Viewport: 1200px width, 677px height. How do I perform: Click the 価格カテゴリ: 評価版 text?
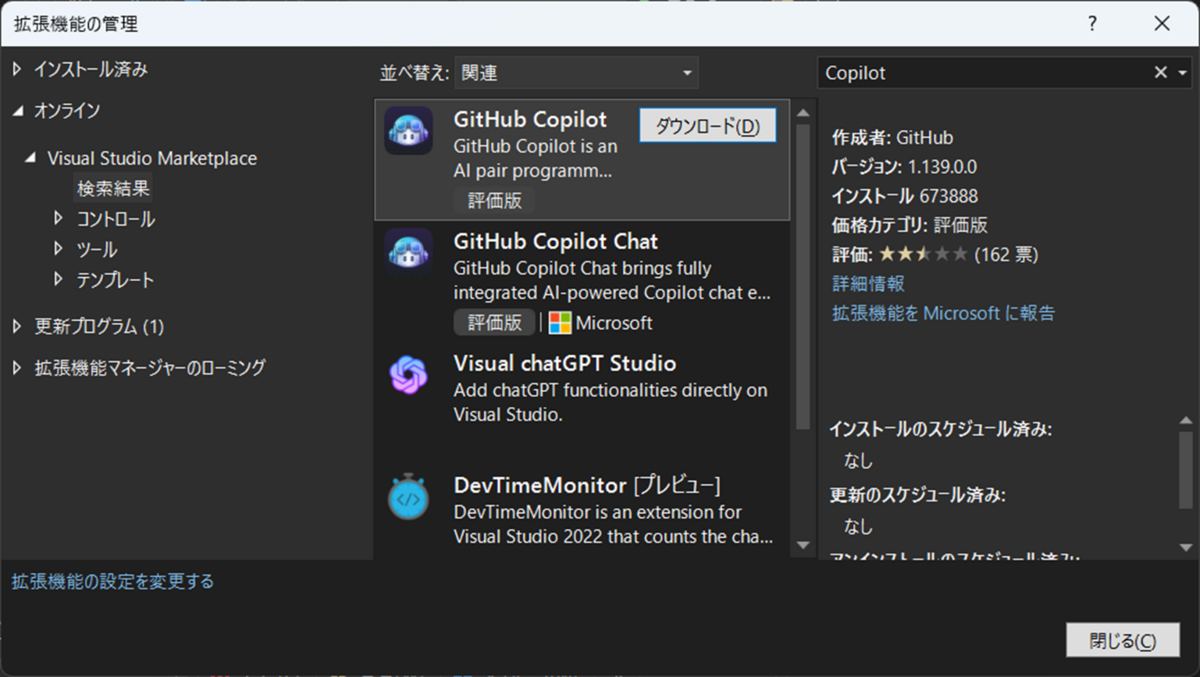tap(909, 225)
